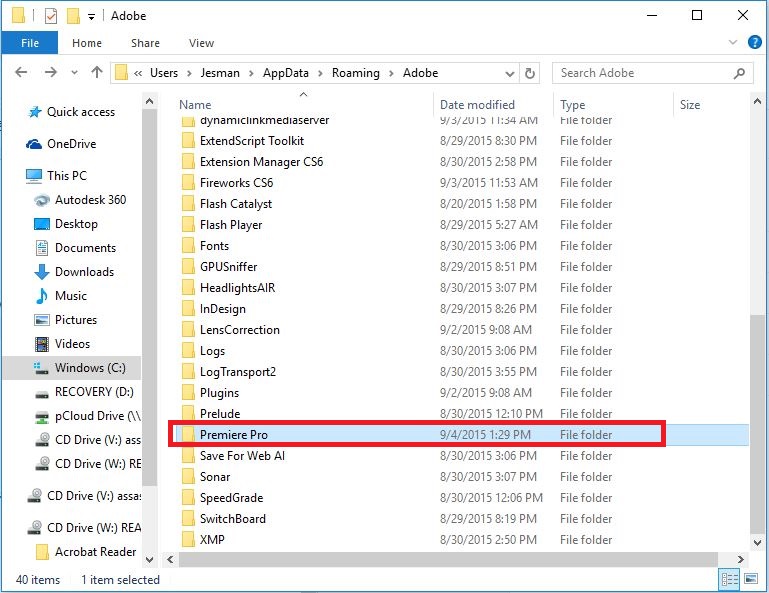The width and height of the screenshot is (769, 593).
Task: Select the ExtendScript Toolkit folder icon
Action: click(x=188, y=141)
